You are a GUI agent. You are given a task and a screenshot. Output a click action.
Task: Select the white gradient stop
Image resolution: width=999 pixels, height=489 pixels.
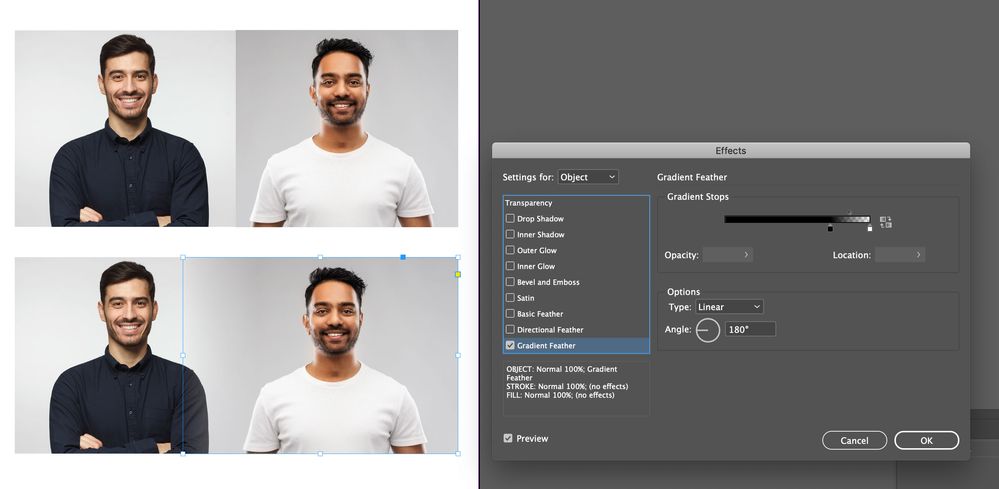pyautogui.click(x=870, y=228)
